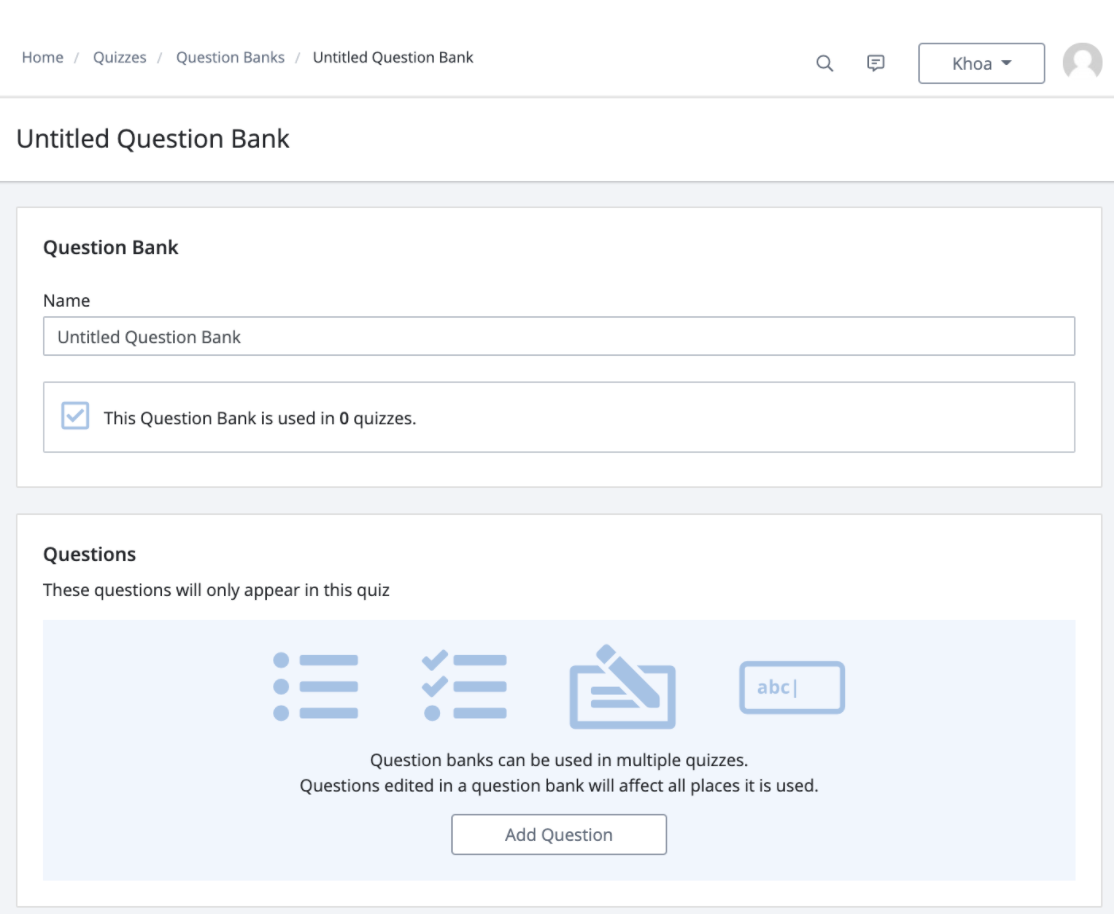Click the bold 0 quizzes count text
1114x914 pixels.
[344, 418]
